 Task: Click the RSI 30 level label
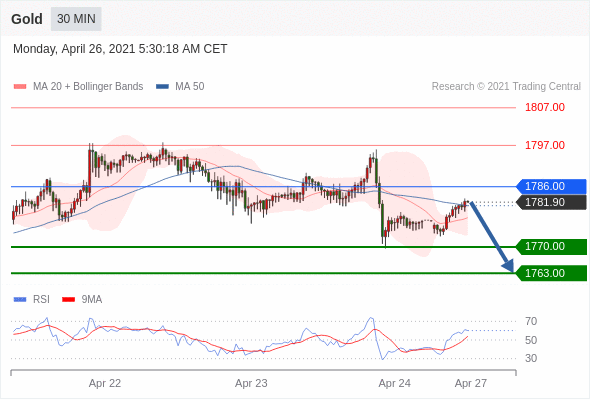(x=531, y=358)
